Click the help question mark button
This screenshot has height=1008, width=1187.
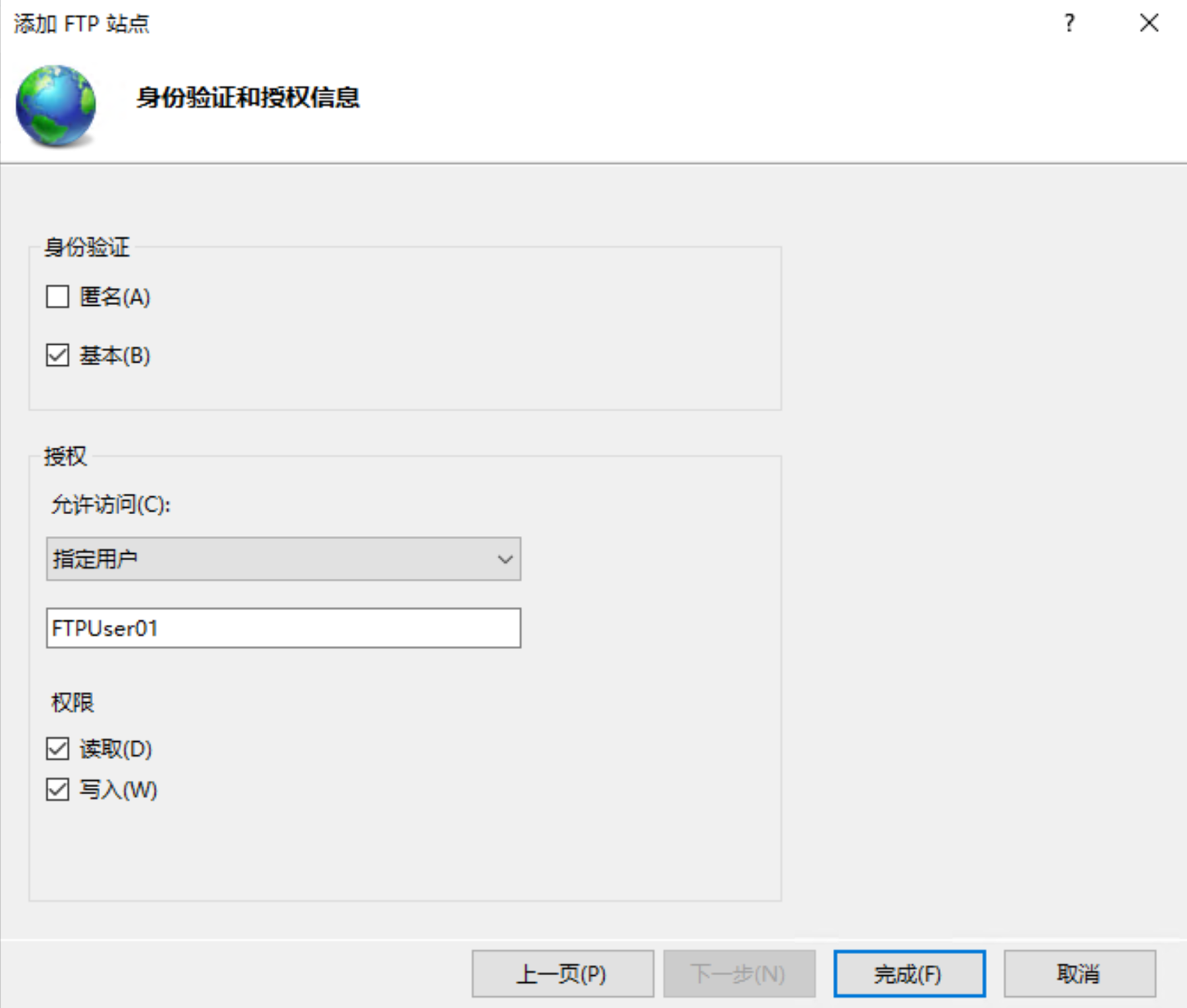1070,24
